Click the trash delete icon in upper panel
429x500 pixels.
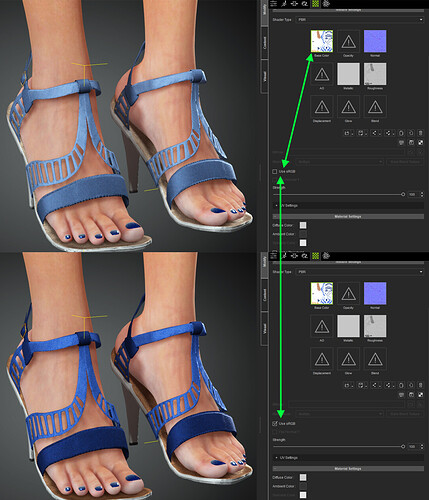[x=420, y=133]
